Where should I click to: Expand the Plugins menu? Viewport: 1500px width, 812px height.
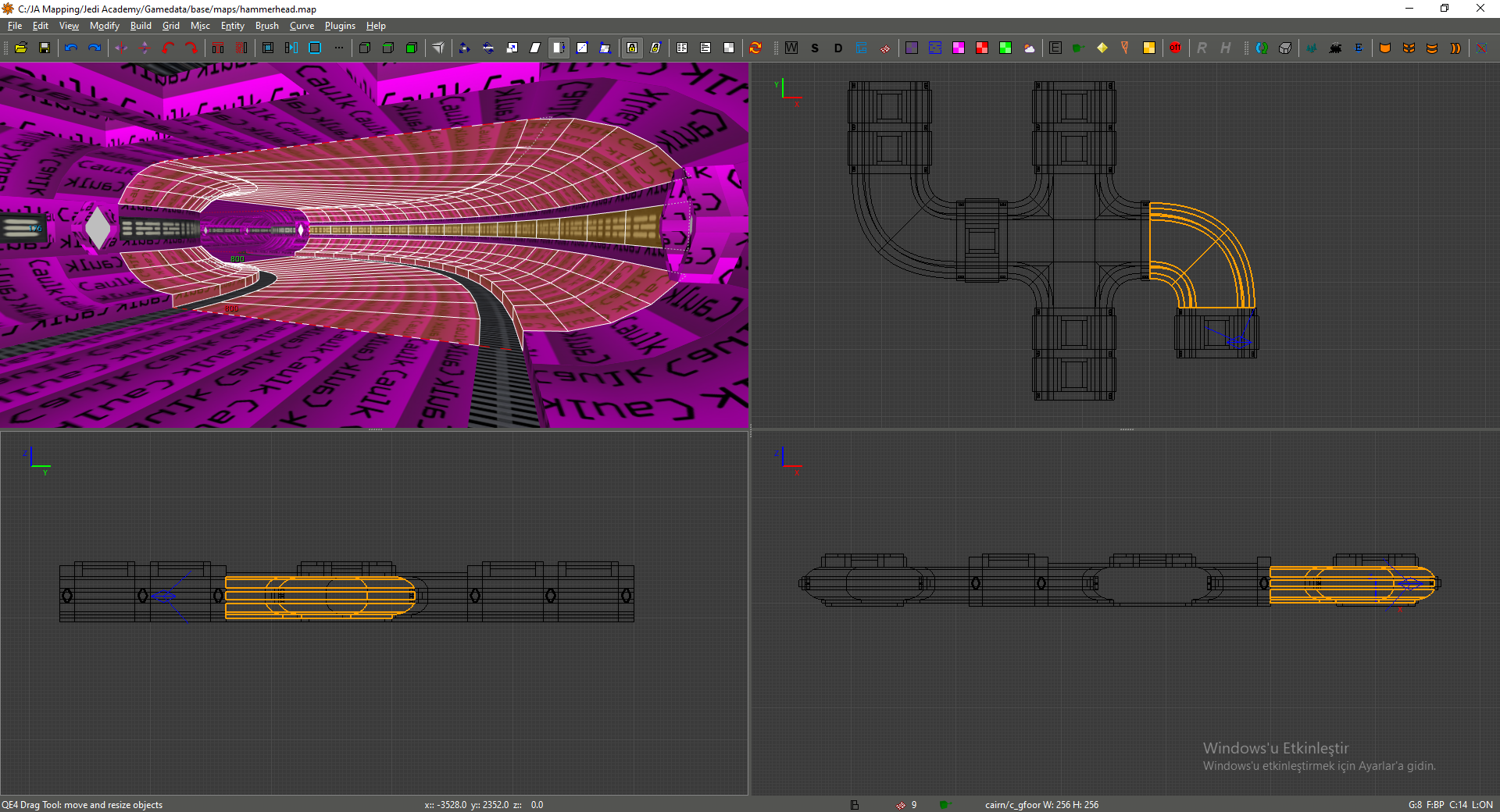[x=340, y=26]
